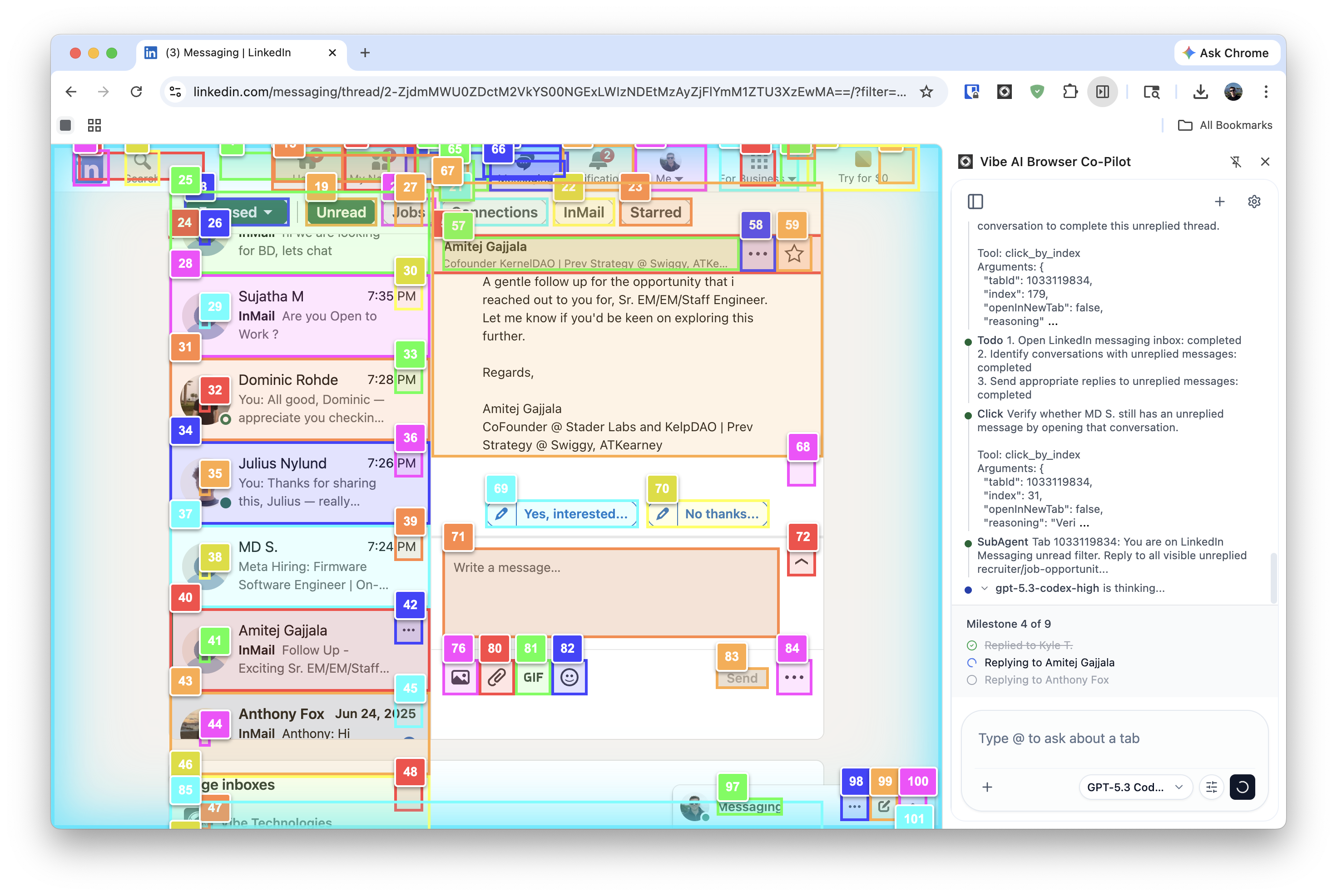This screenshot has height=896, width=1337.
Task: Reload the LinkedIn page
Action: 136,91
